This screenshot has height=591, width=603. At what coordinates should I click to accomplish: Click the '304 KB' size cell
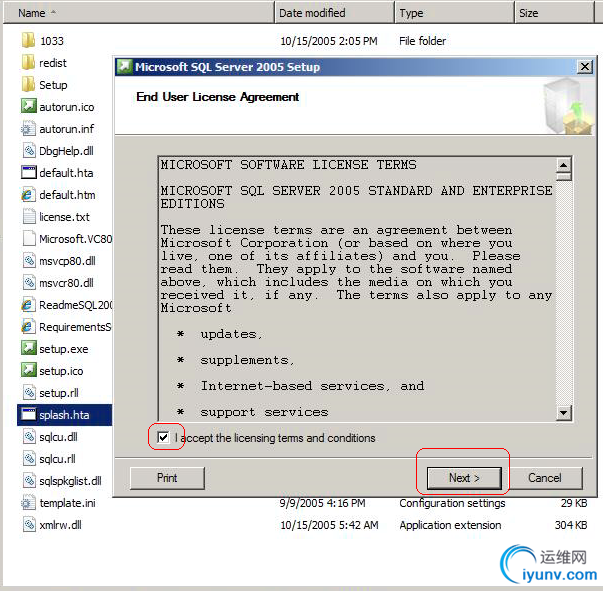571,525
